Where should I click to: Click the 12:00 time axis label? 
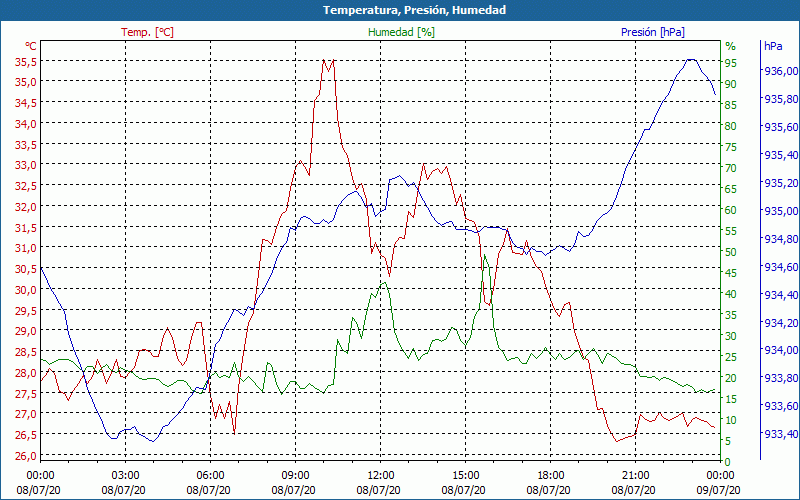[x=380, y=476]
